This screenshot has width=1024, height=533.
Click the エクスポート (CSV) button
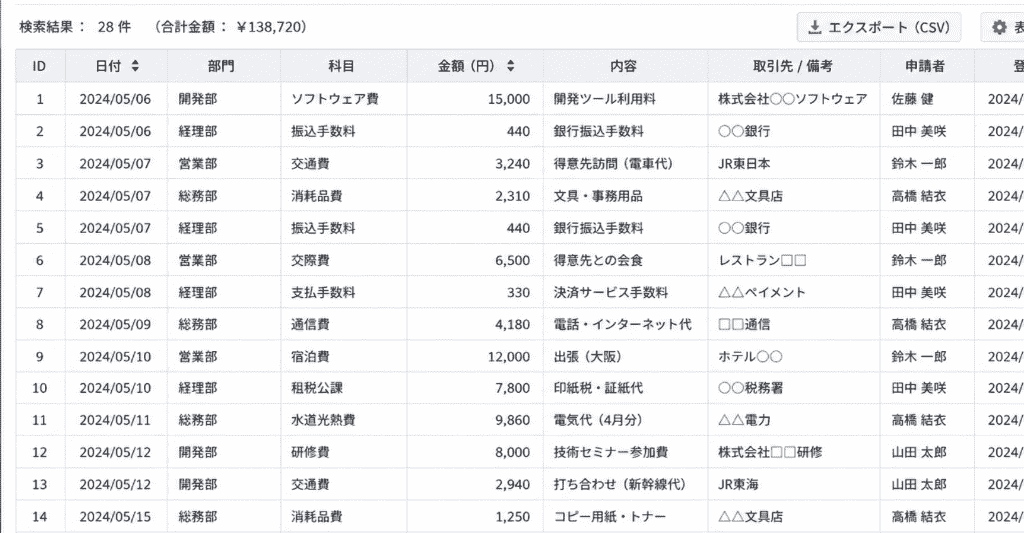click(878, 27)
